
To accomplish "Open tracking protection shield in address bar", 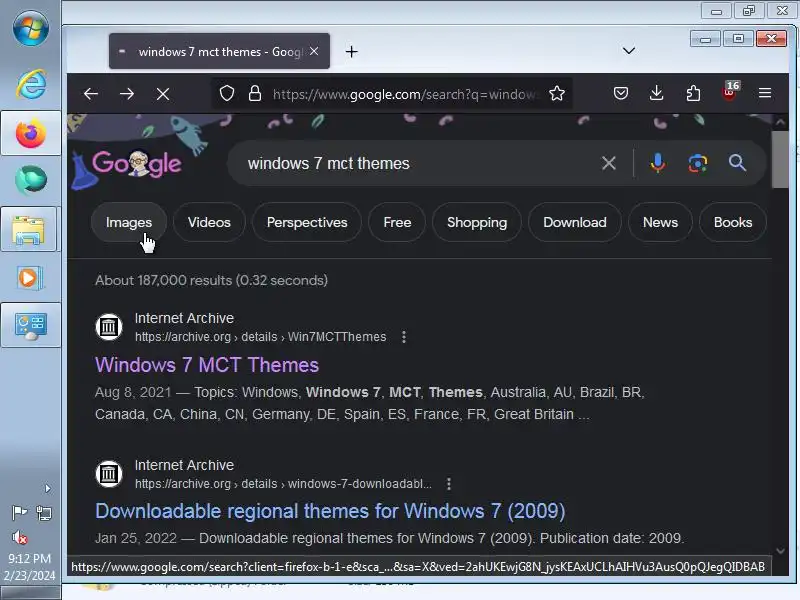I will pos(227,93).
